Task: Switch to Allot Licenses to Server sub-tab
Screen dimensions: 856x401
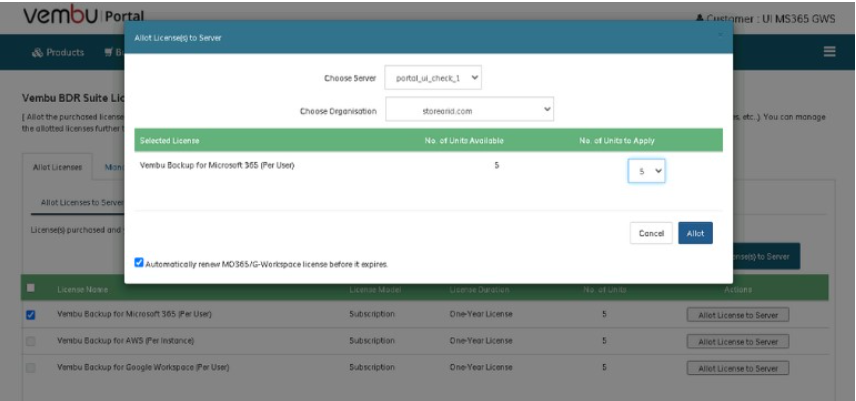Action: (82, 202)
